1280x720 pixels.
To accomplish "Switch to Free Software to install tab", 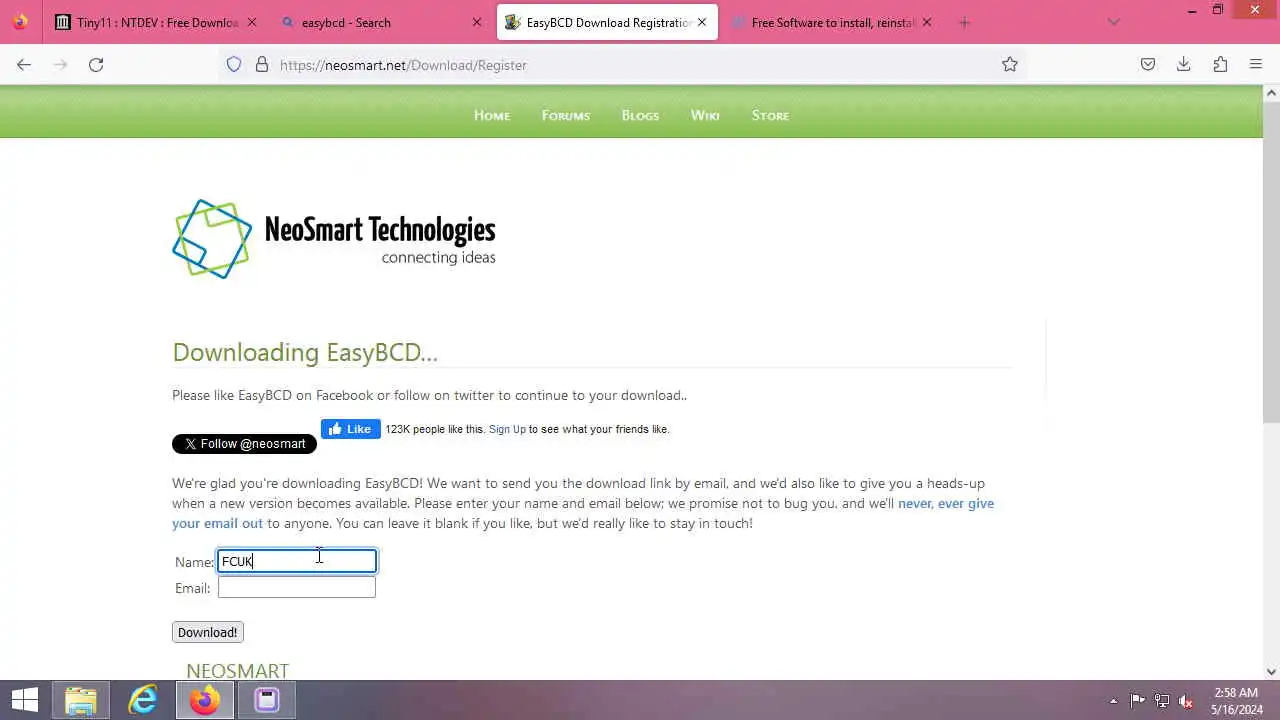I will [831, 22].
